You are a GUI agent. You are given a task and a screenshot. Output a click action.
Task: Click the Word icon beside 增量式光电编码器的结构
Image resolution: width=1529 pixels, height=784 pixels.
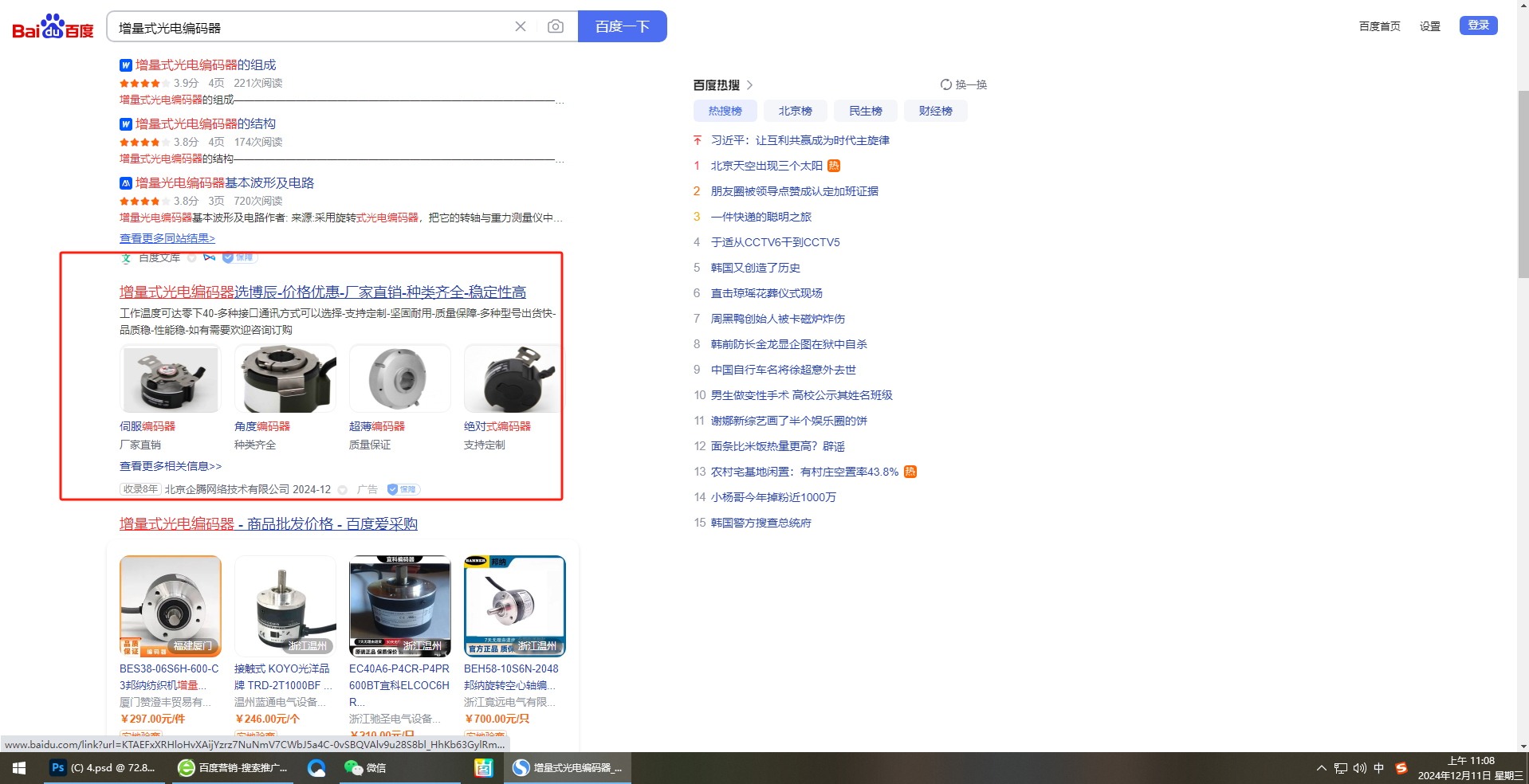(126, 124)
